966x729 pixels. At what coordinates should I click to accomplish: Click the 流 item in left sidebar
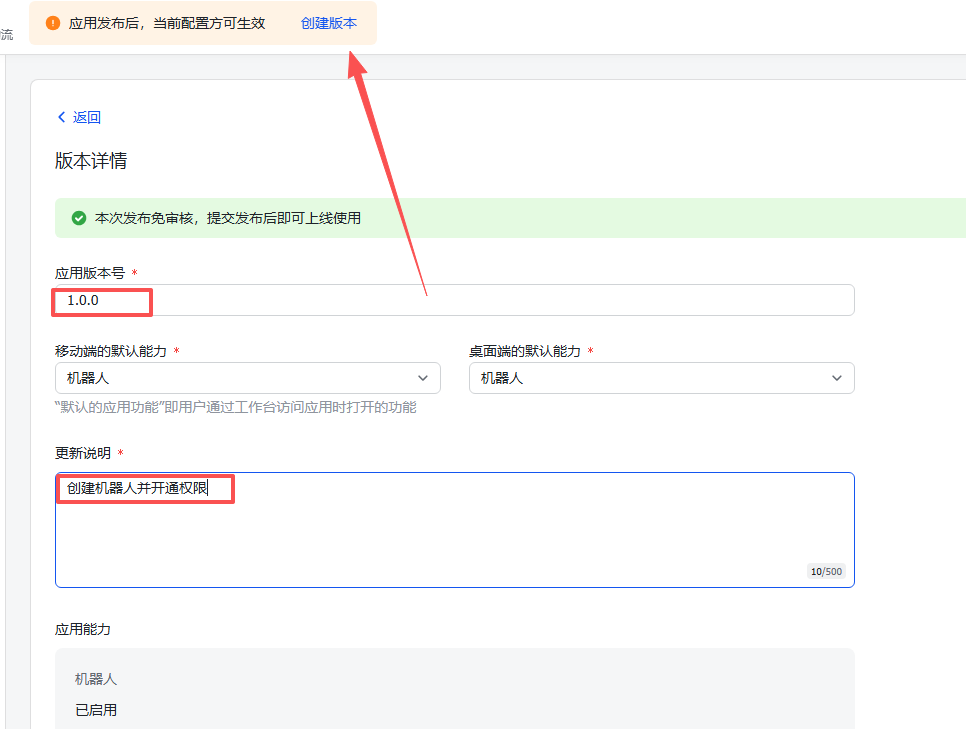[7, 34]
